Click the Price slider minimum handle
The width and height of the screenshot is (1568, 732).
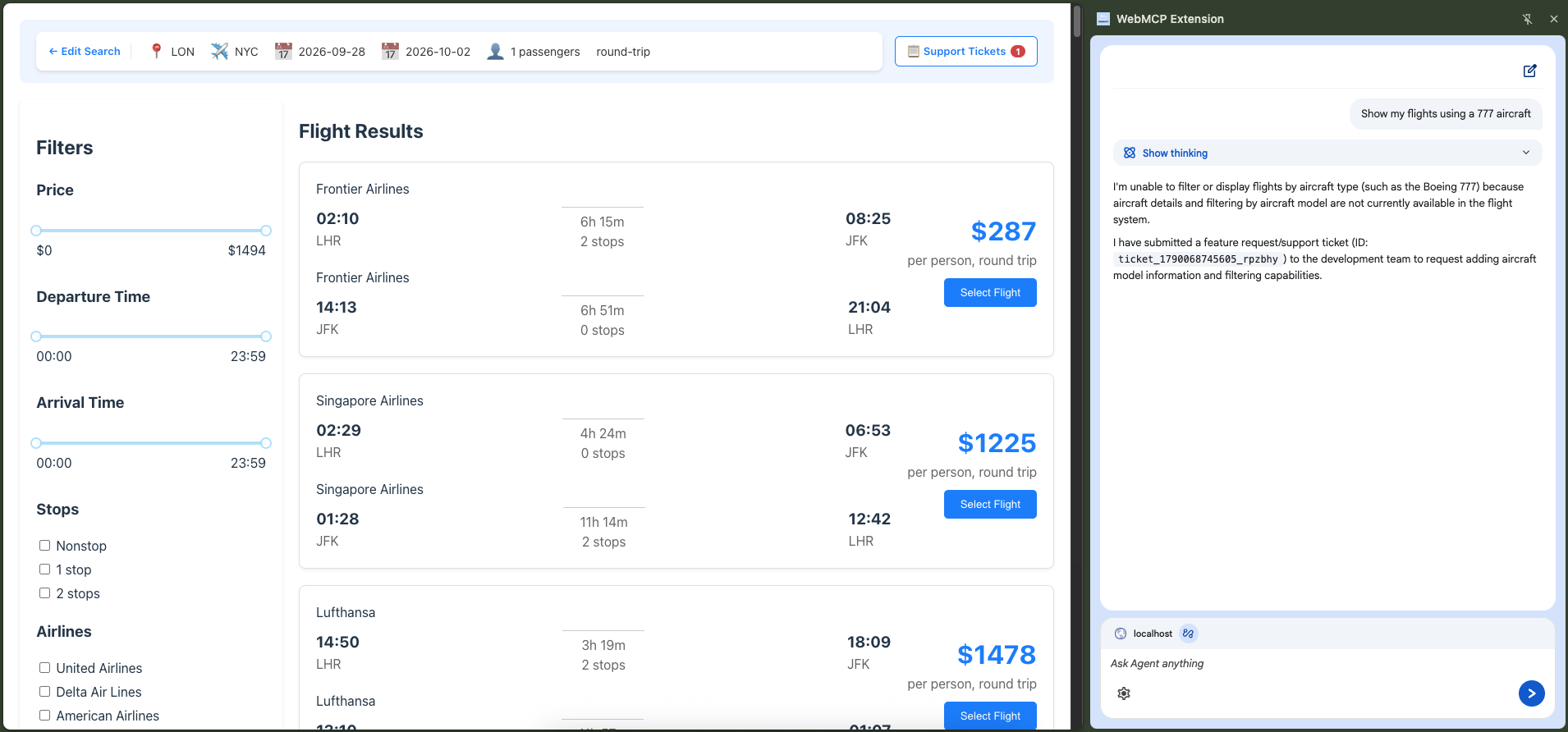(x=36, y=231)
